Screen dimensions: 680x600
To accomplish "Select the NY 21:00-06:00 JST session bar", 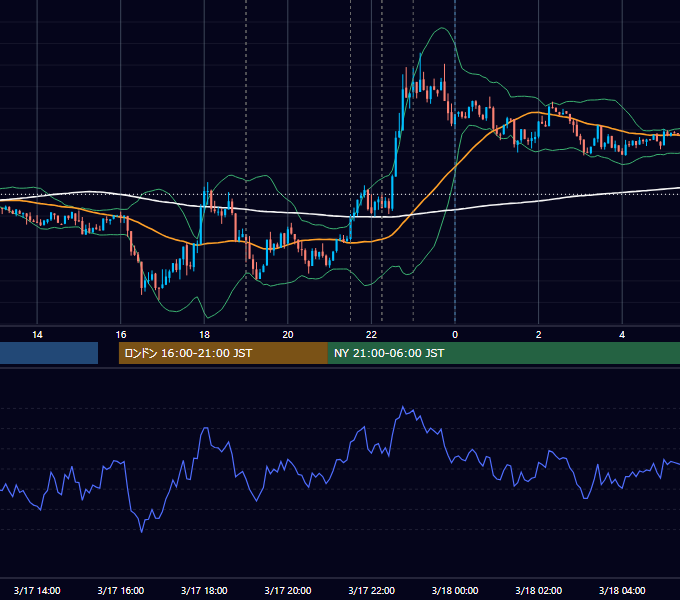I will coord(504,353).
